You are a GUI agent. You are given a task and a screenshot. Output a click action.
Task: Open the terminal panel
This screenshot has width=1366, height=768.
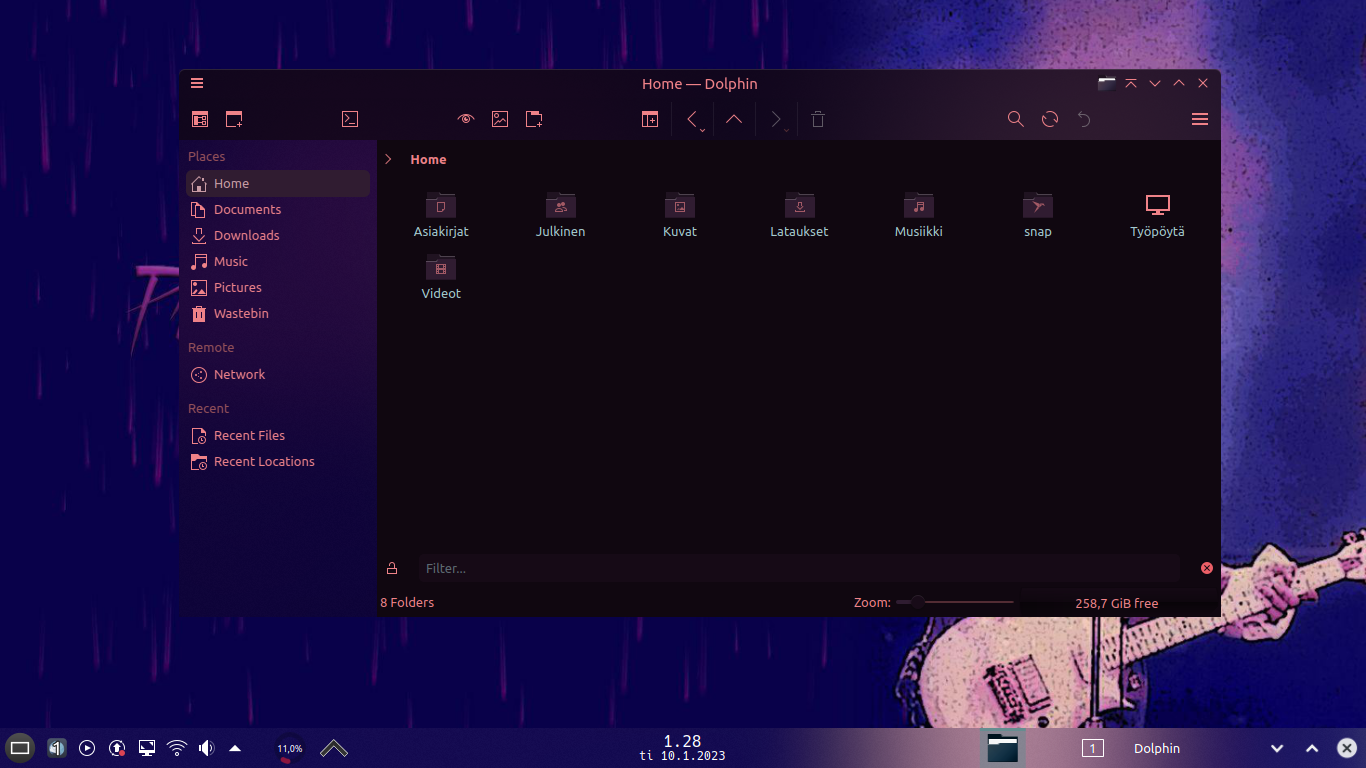coord(350,119)
